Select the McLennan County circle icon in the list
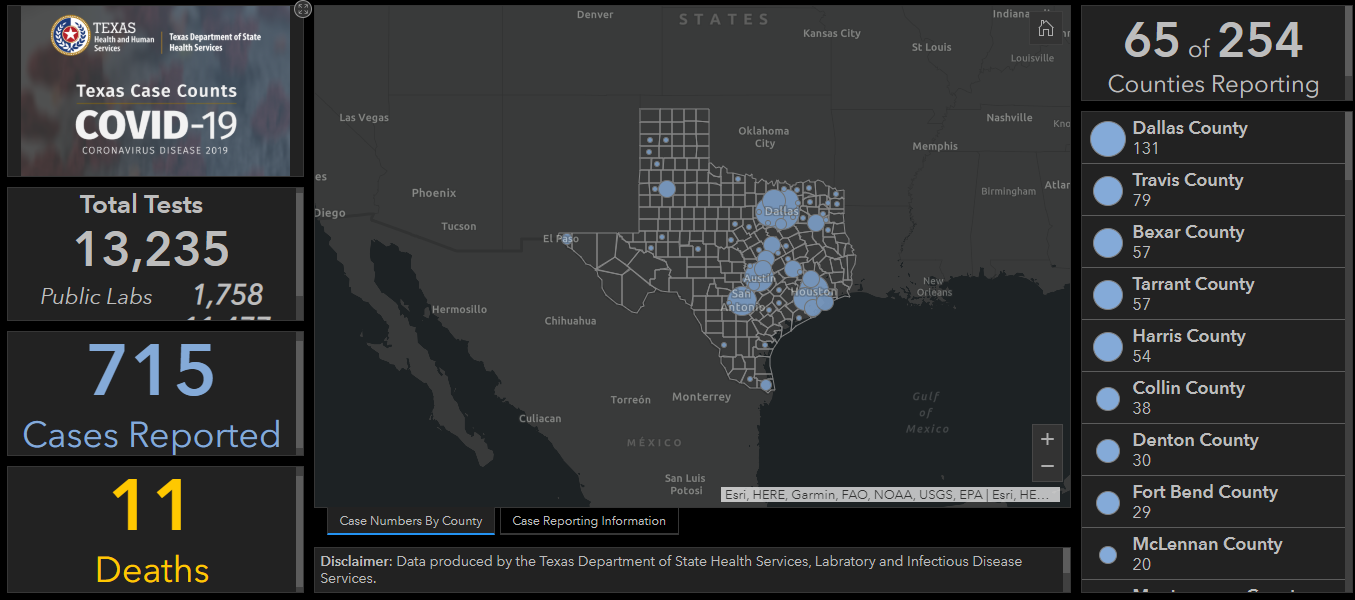The width and height of the screenshot is (1355, 600). point(1107,554)
